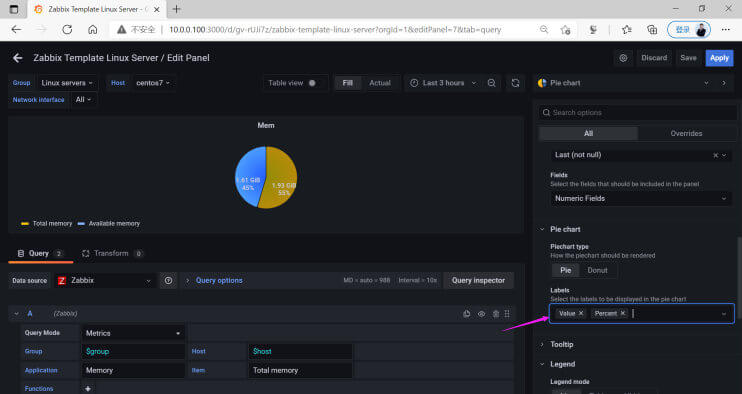The width and height of the screenshot is (742, 394).
Task: Select the All options tab
Action: click(x=588, y=133)
